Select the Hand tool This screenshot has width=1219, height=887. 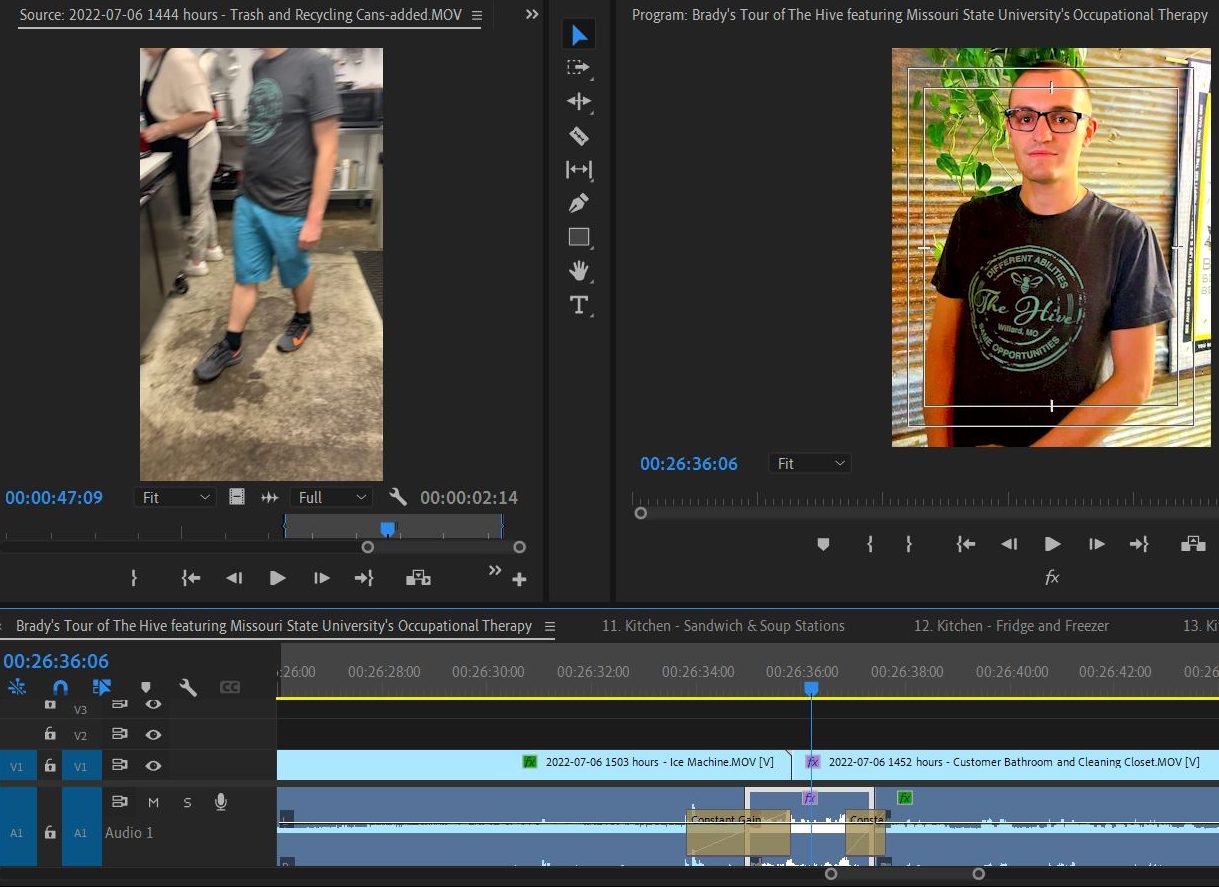pos(578,271)
